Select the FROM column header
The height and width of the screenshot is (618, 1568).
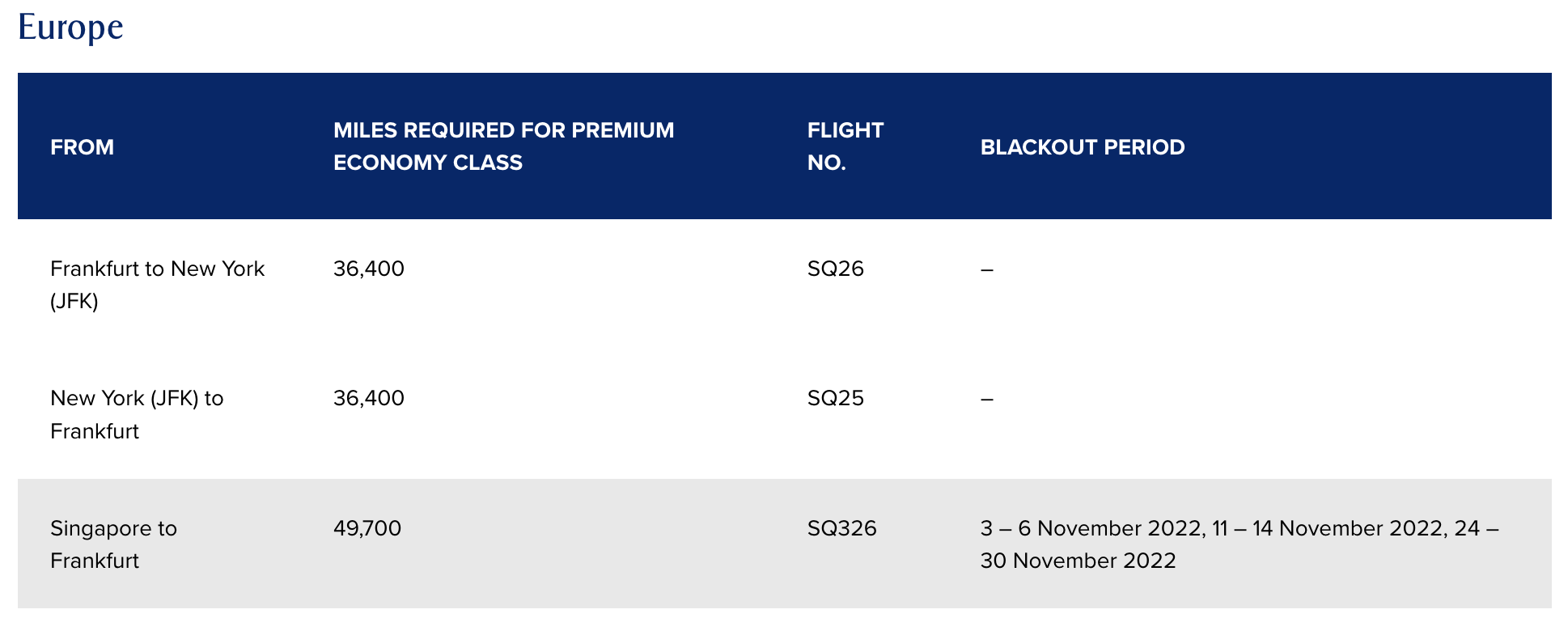pos(82,147)
